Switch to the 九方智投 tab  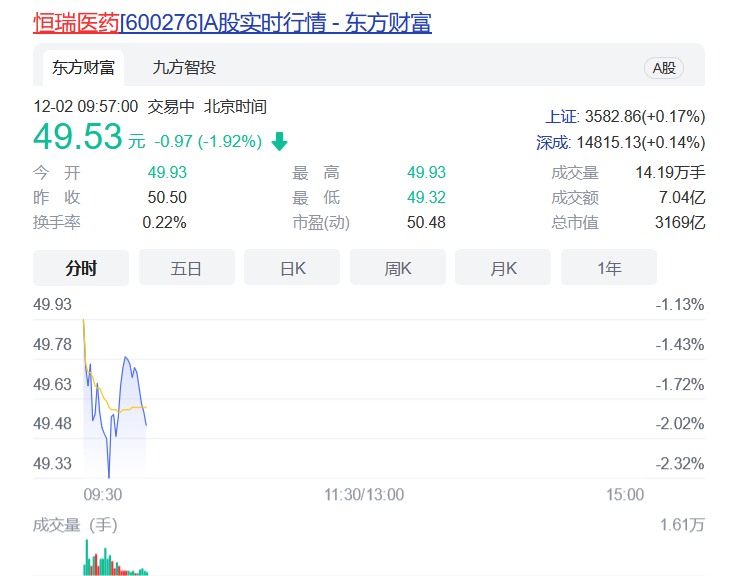[x=184, y=67]
